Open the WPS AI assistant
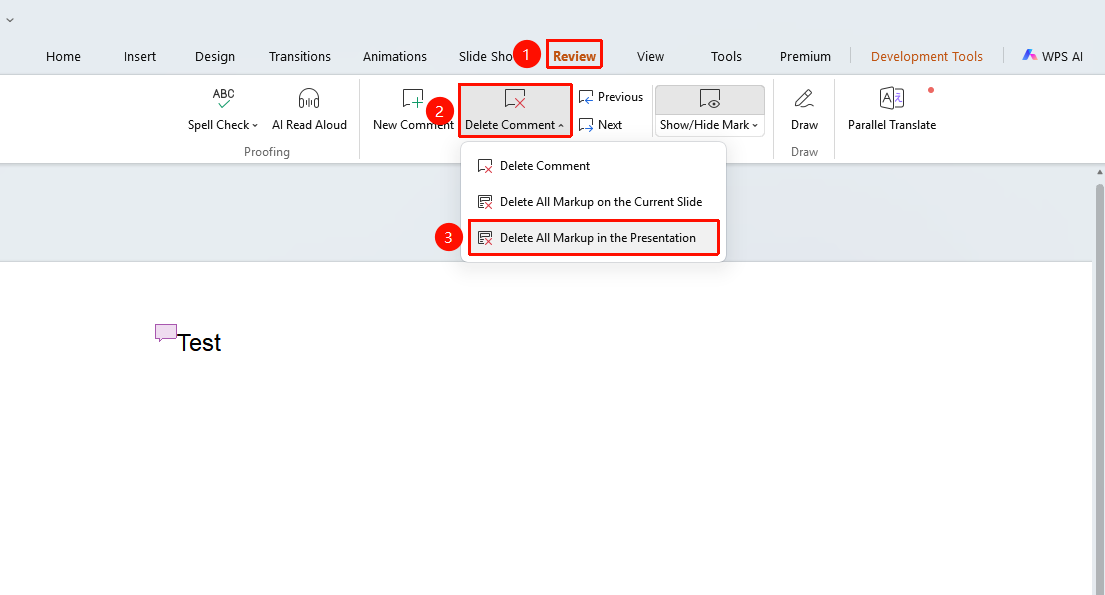This screenshot has height=595, width=1105. click(x=1053, y=56)
